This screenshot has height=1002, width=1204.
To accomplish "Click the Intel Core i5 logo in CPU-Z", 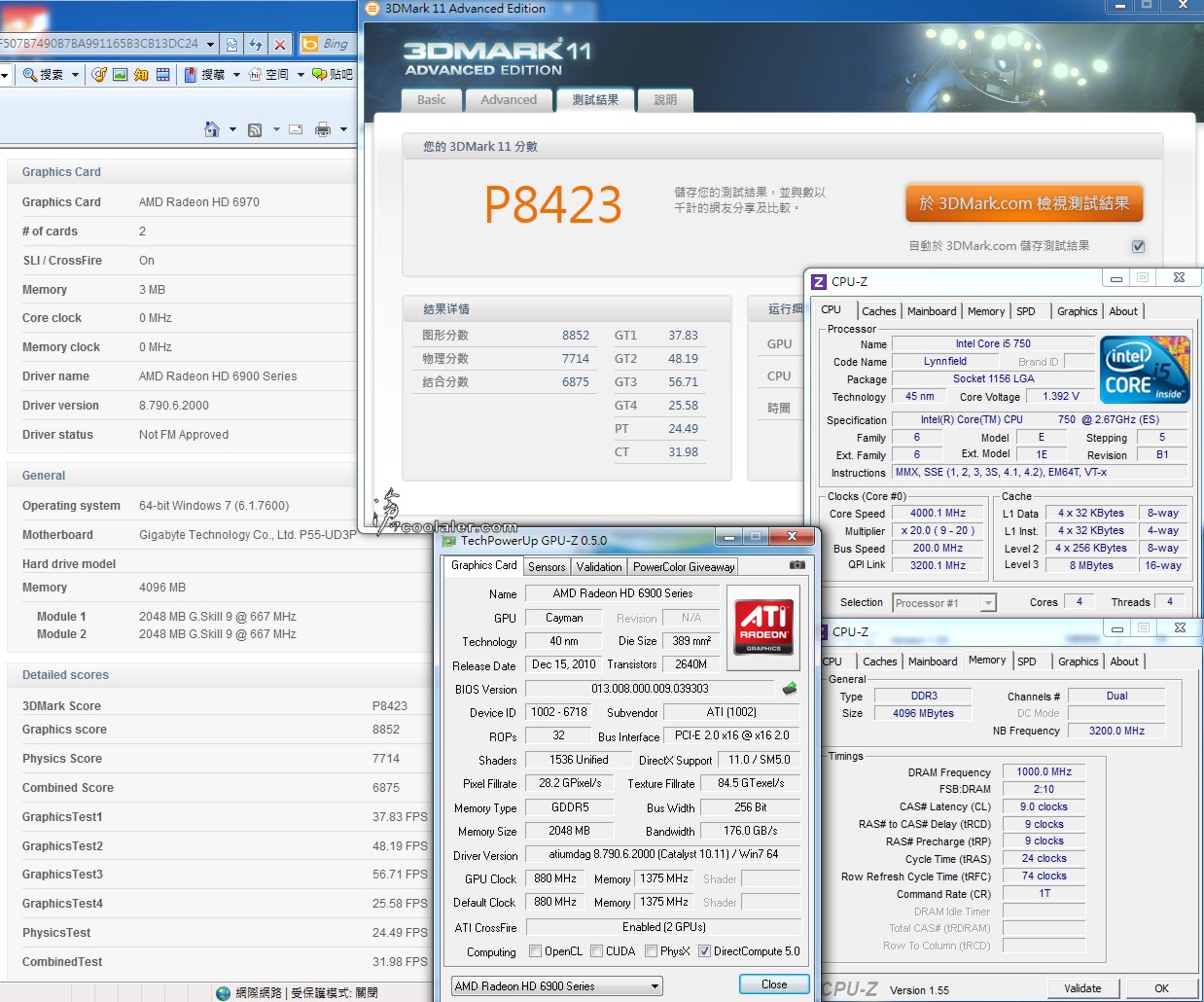I will 1145,370.
